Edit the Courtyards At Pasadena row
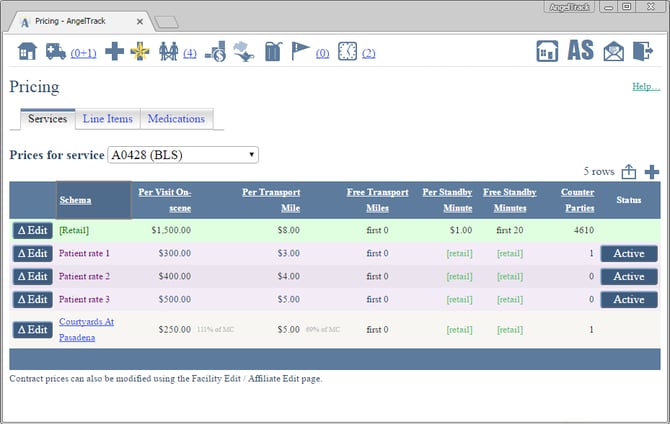This screenshot has width=670, height=424. pos(32,330)
